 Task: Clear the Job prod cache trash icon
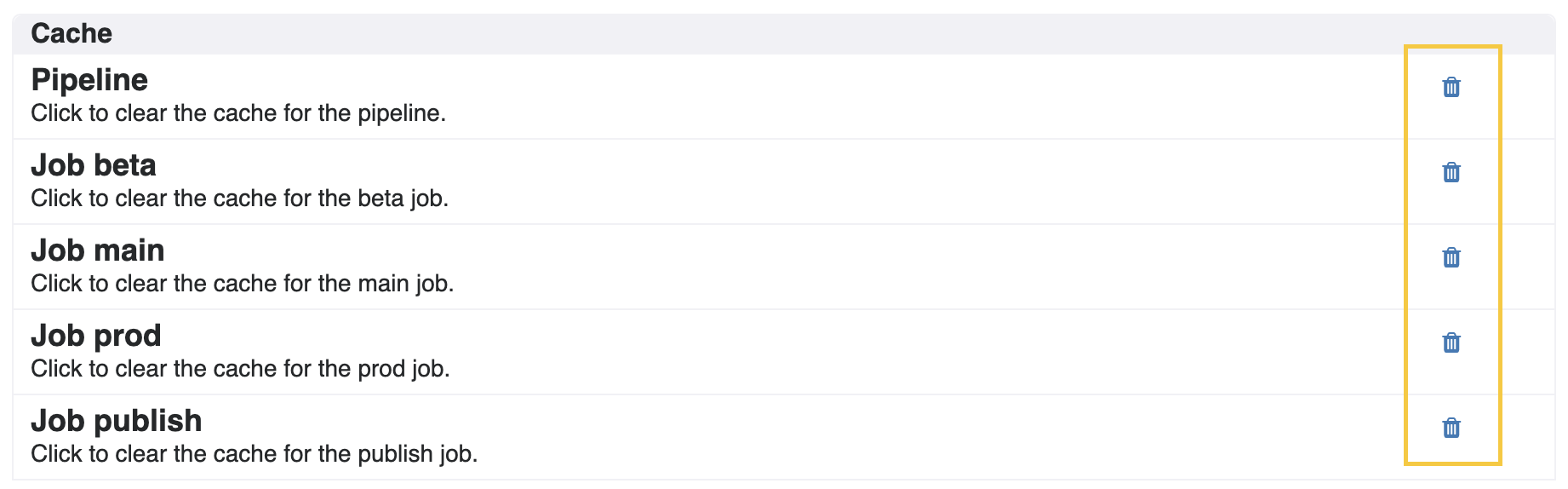(x=1451, y=342)
